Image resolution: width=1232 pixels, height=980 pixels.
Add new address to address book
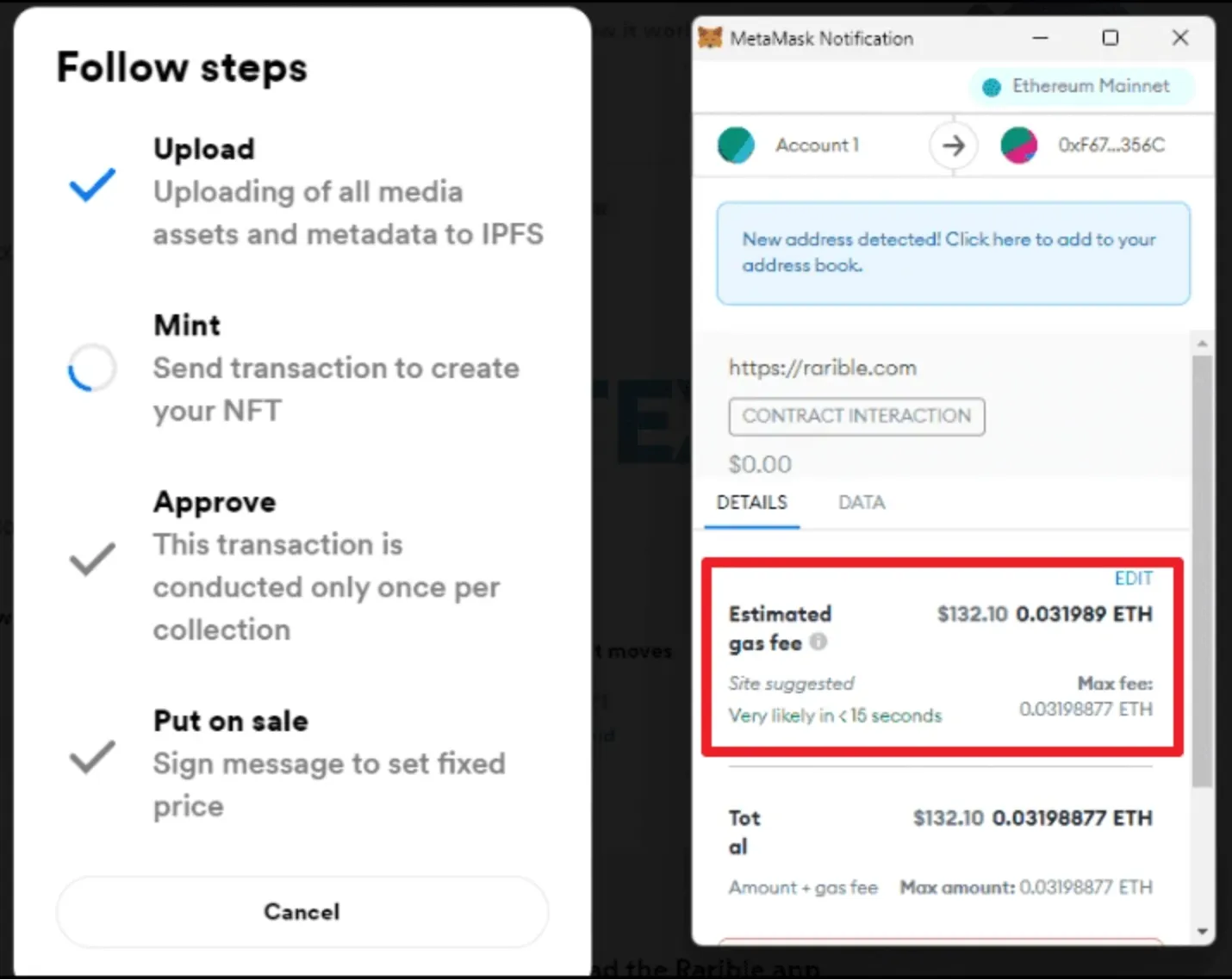(953, 253)
